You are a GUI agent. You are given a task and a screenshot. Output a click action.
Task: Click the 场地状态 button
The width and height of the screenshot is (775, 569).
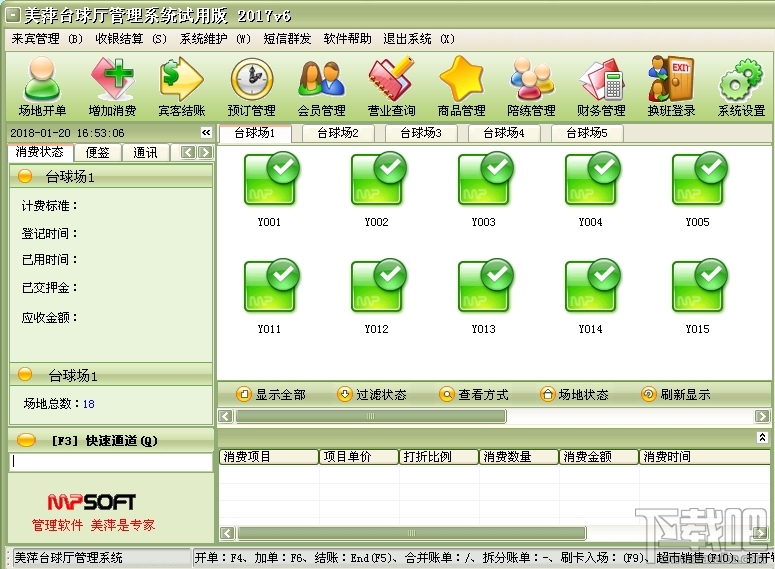pyautogui.click(x=574, y=394)
